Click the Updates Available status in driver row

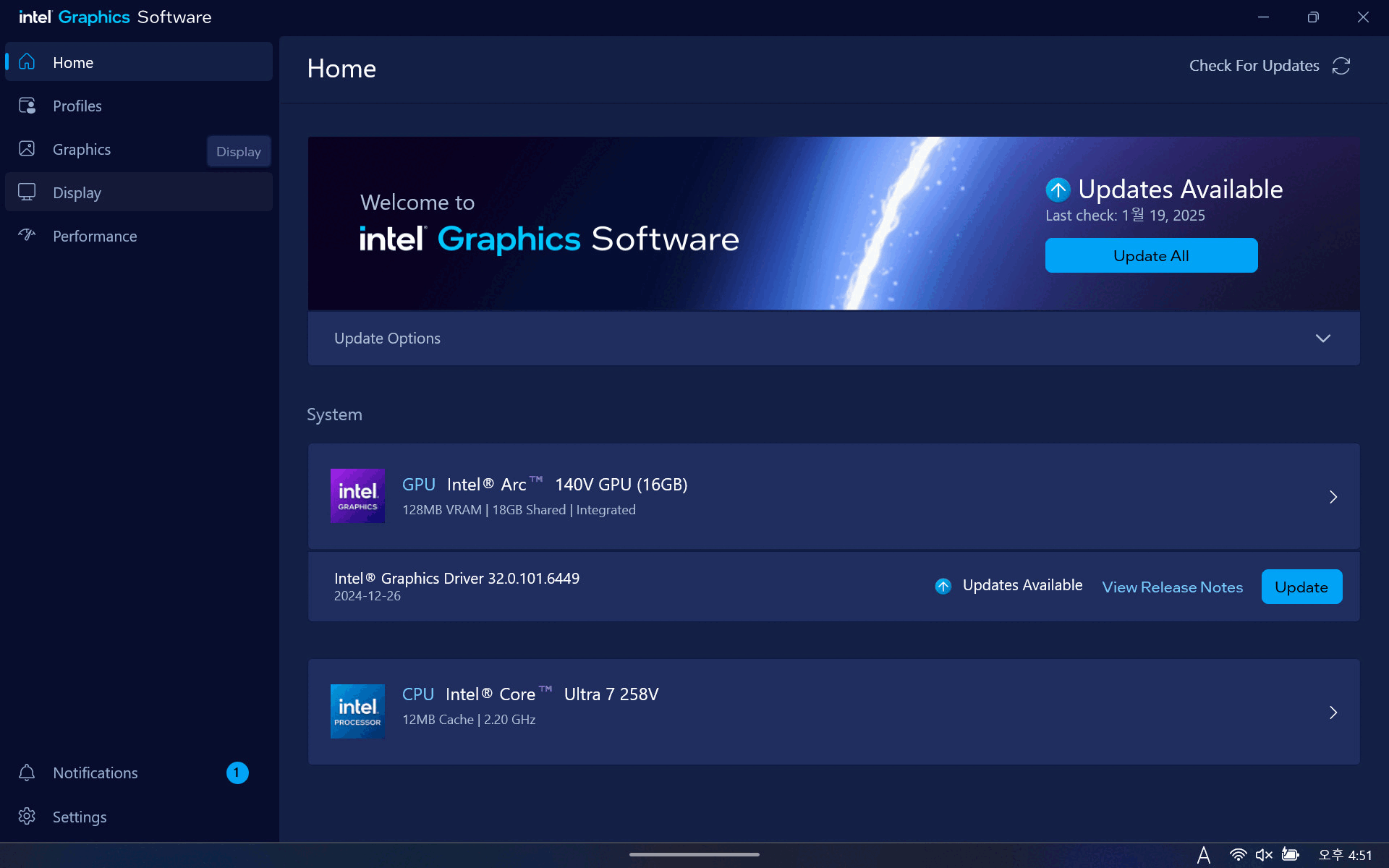coord(1022,585)
